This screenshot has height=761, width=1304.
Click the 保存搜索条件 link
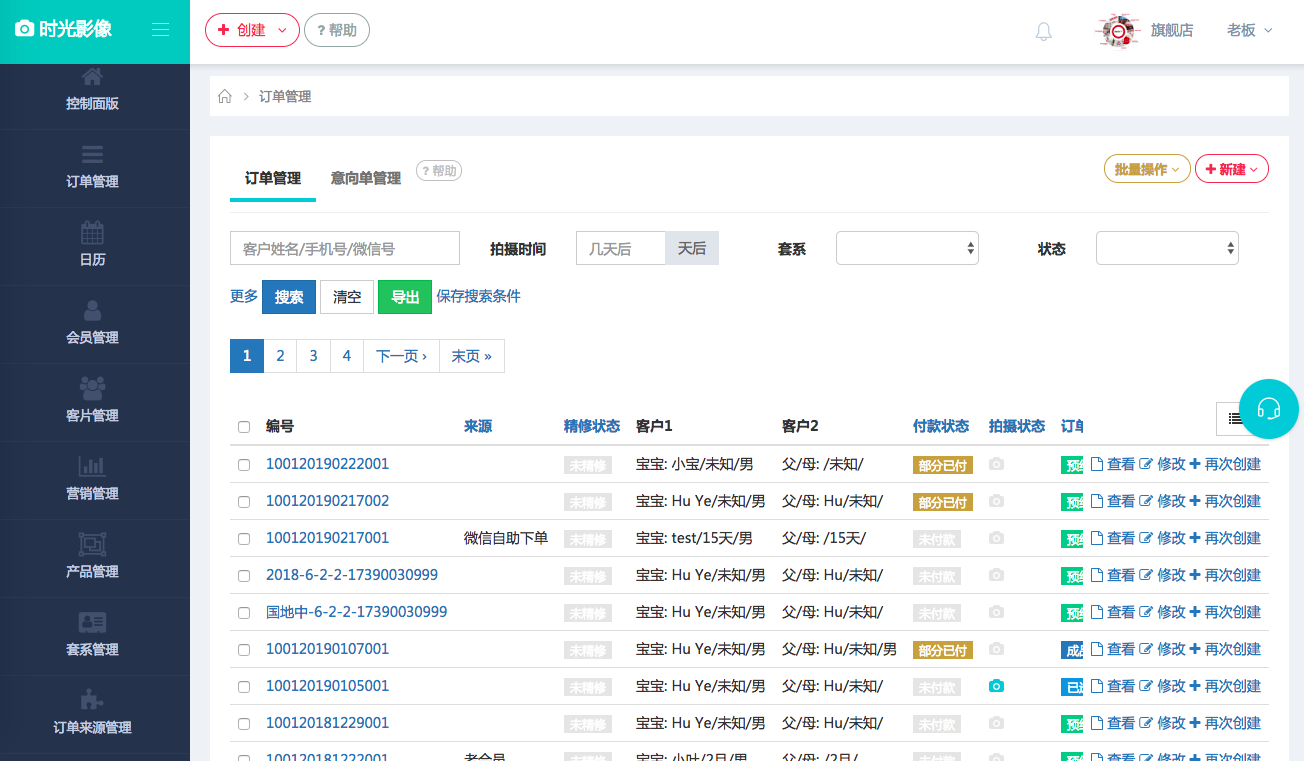[x=478, y=296]
